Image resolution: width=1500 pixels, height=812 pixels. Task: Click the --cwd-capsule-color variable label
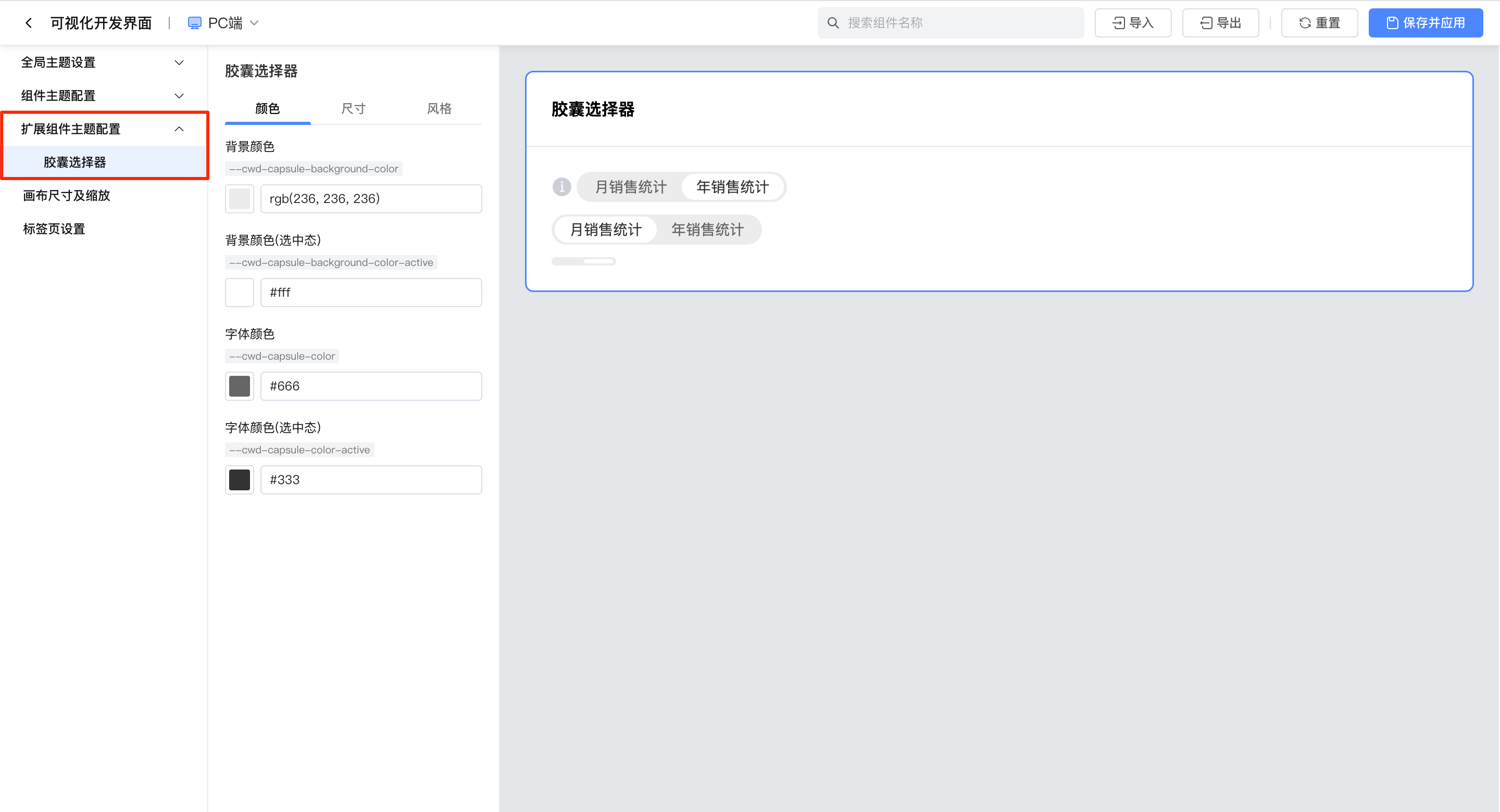pos(282,356)
